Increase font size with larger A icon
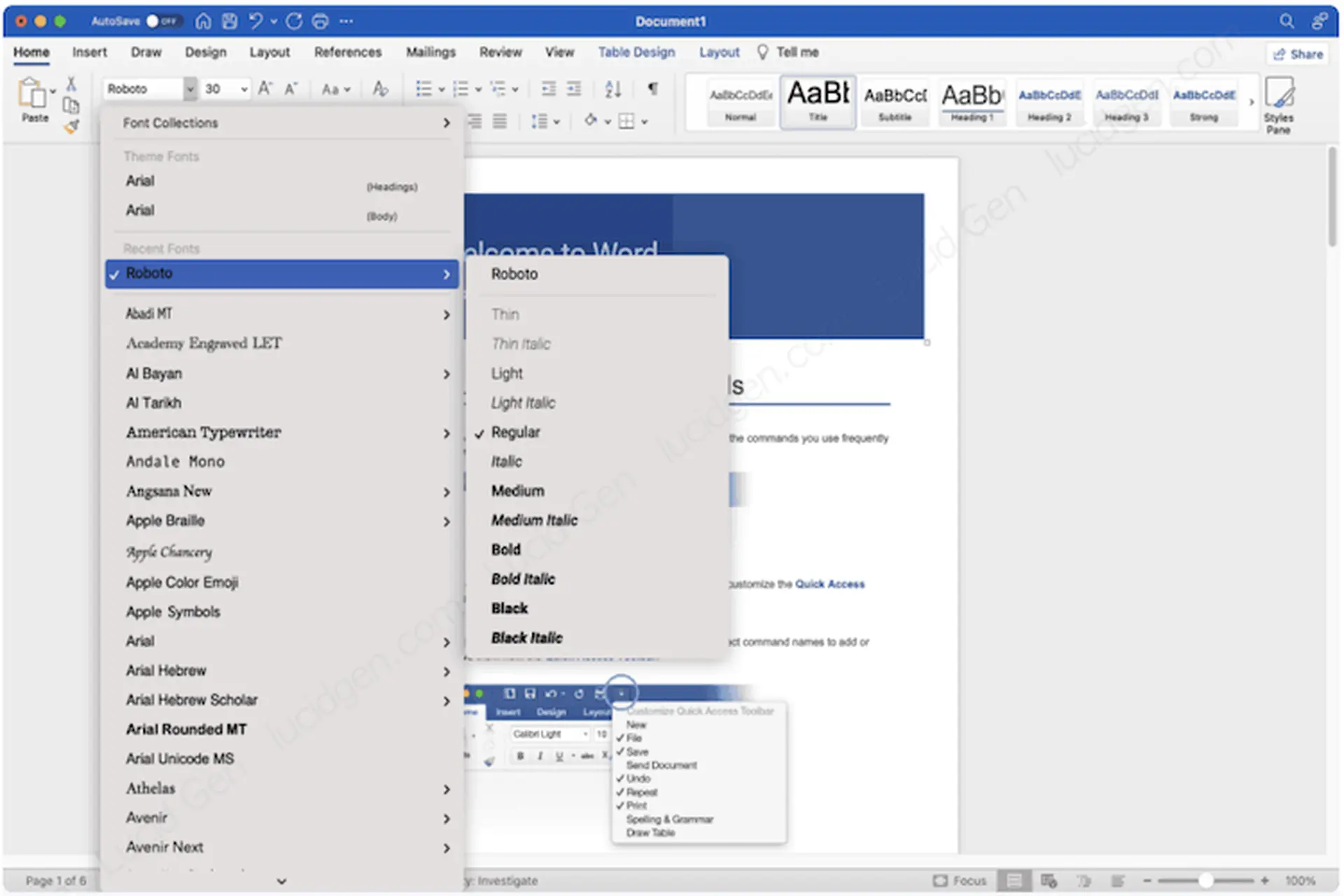The image size is (1344, 896). tap(265, 89)
